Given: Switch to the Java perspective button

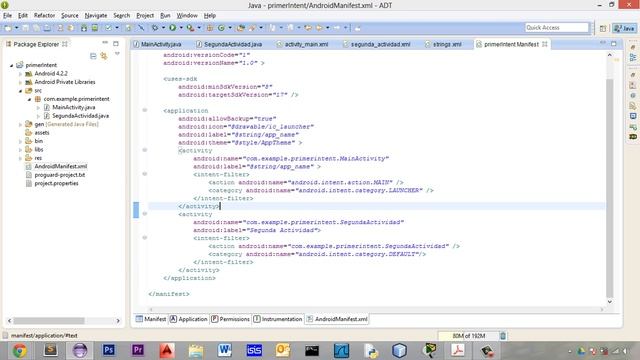Looking at the screenshot, I should (x=624, y=28).
